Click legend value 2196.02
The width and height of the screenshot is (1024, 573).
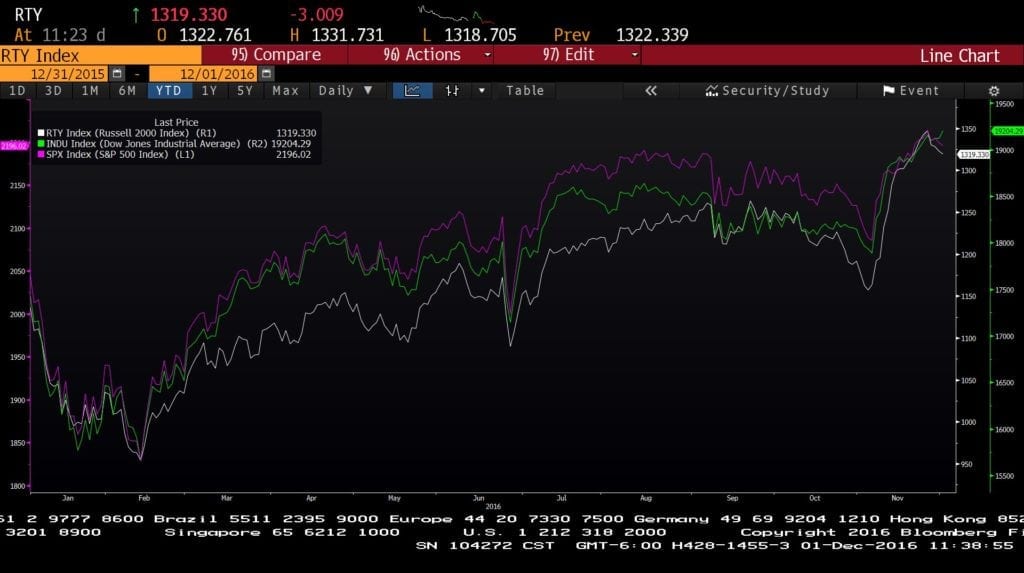pyautogui.click(x=293, y=155)
